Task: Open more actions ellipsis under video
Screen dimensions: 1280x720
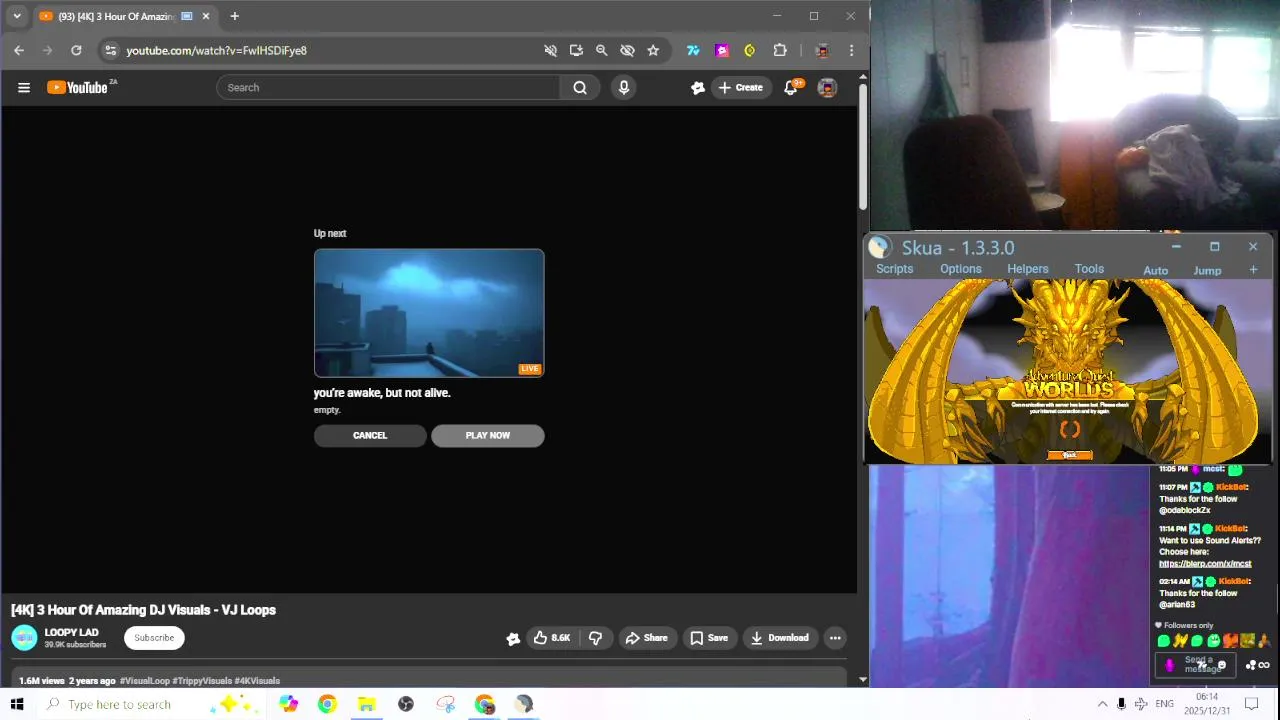Action: tap(835, 638)
